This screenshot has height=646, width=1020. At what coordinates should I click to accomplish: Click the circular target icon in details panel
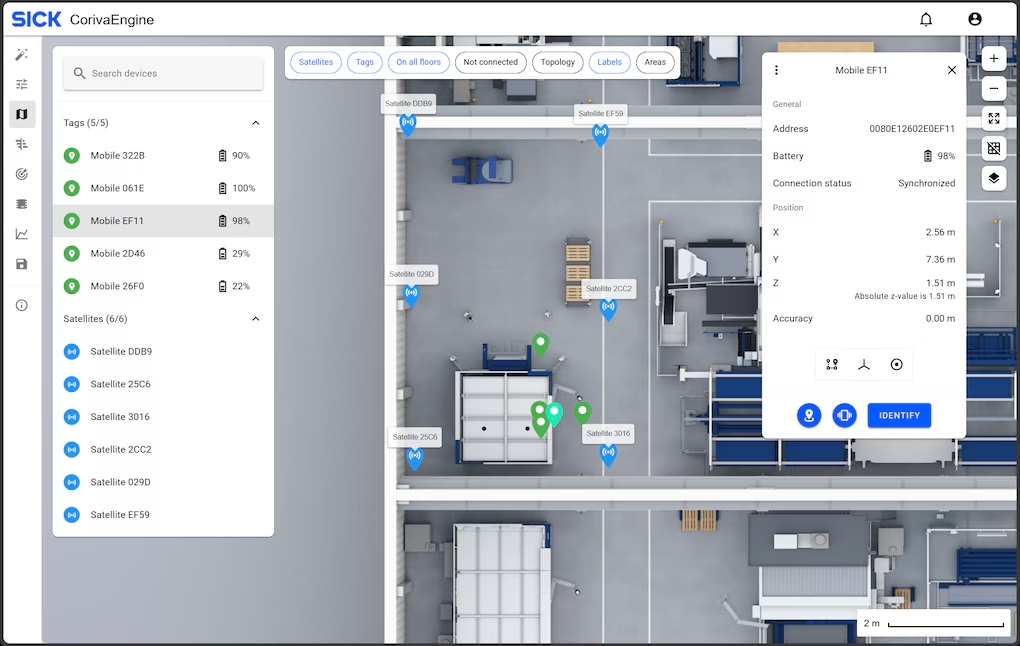coord(896,364)
